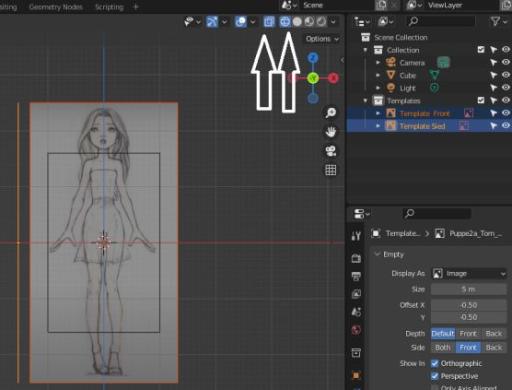Click the Size 5 m field
Image resolution: width=512 pixels, height=390 pixels.
pyautogui.click(x=469, y=289)
